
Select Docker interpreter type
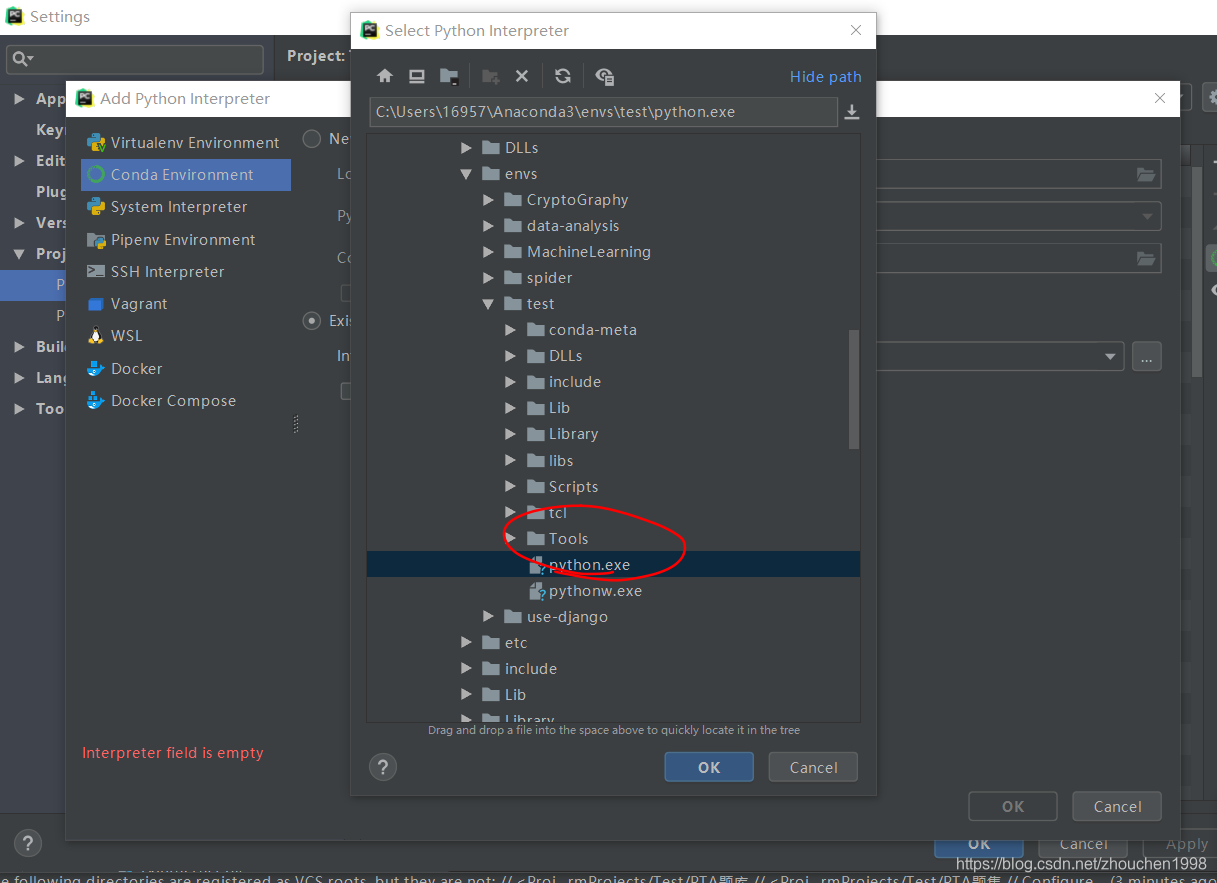pos(185,369)
